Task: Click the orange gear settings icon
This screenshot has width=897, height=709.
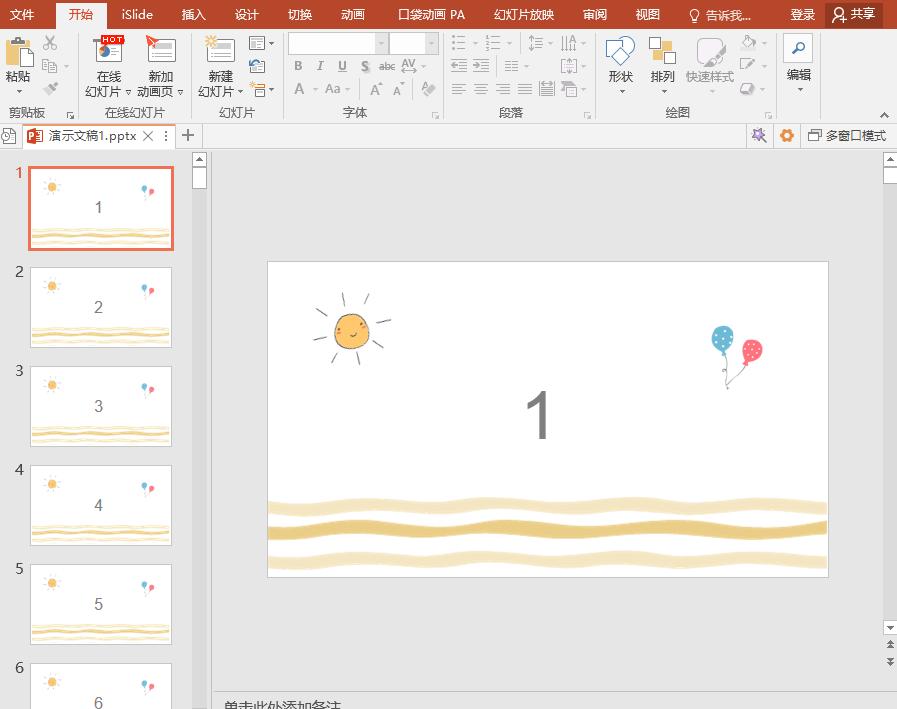Action: [x=787, y=136]
